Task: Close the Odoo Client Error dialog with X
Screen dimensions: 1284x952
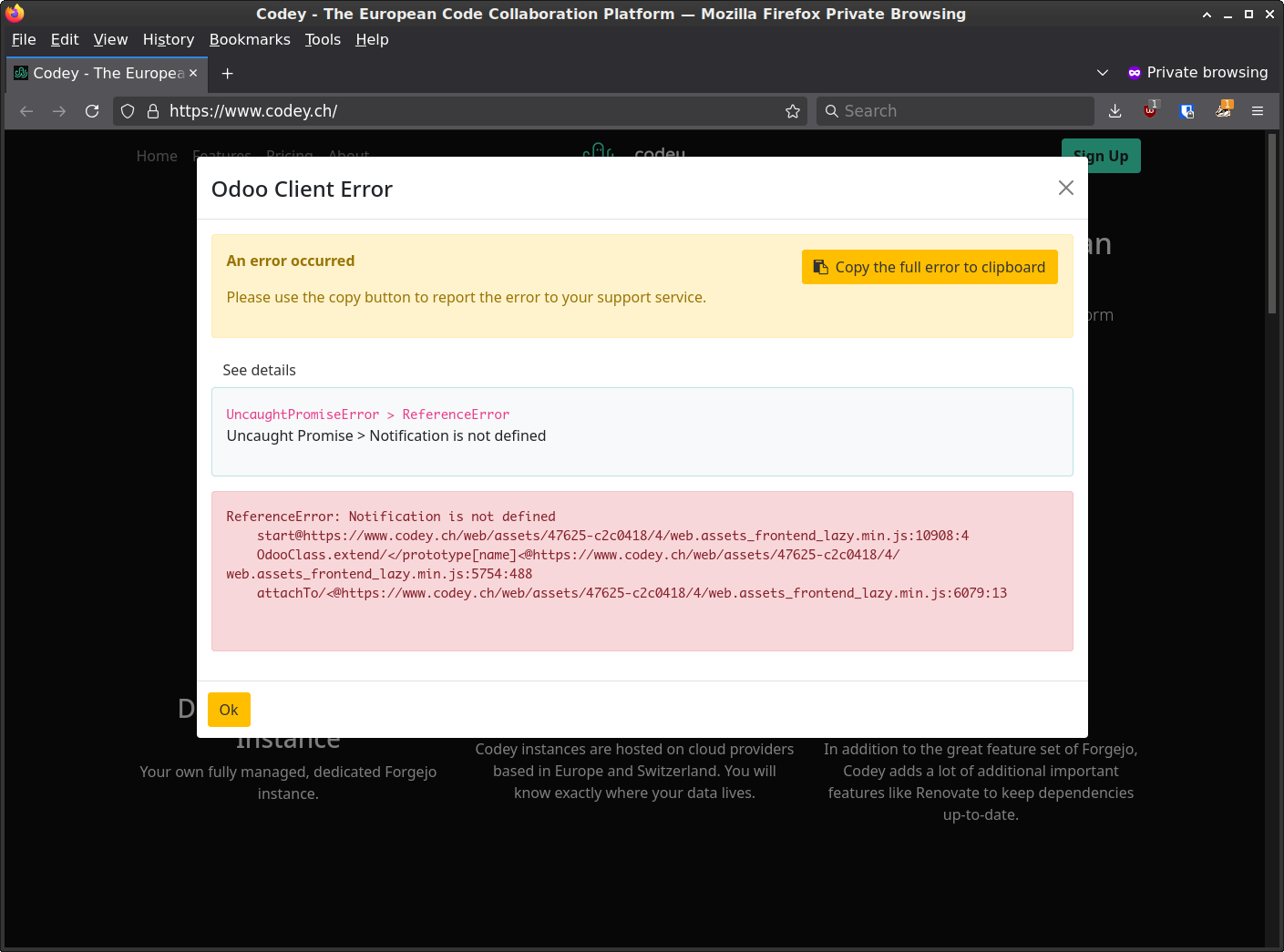Action: coord(1065,188)
